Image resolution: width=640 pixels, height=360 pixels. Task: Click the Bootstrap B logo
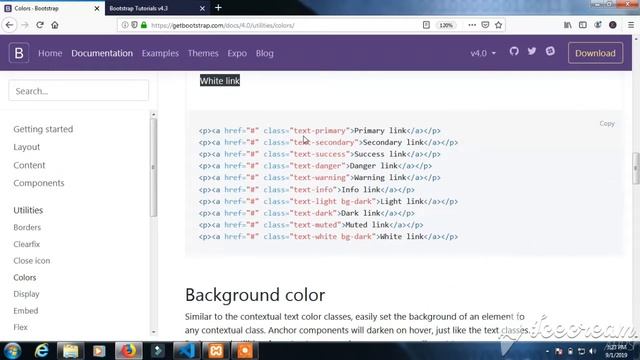(19, 53)
